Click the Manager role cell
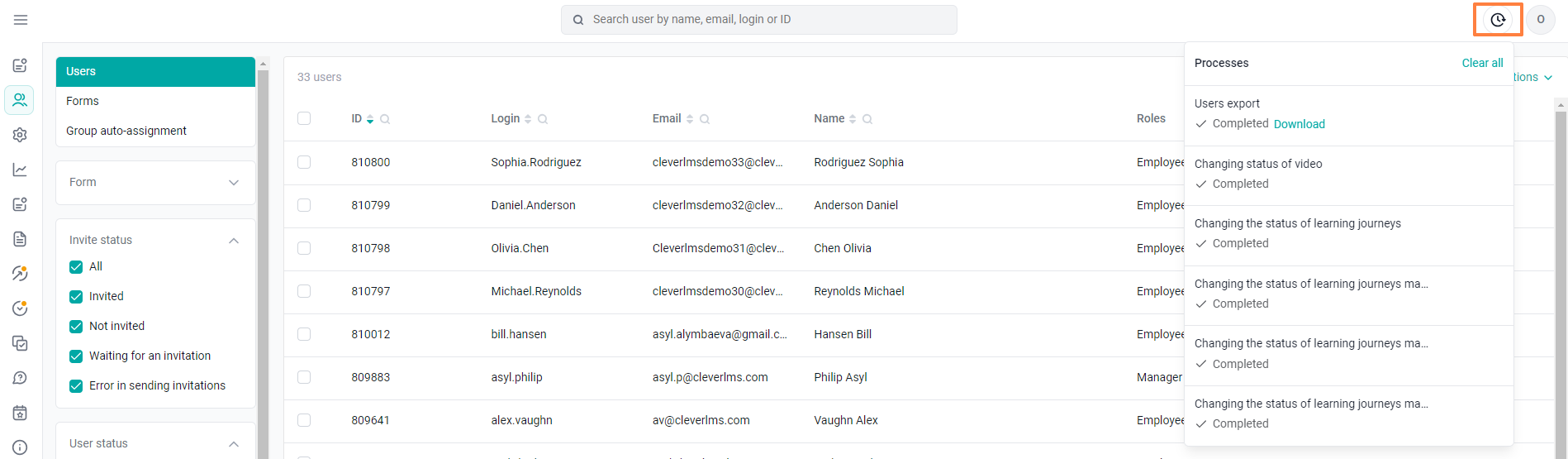The width and height of the screenshot is (1568, 459). 1159,377
